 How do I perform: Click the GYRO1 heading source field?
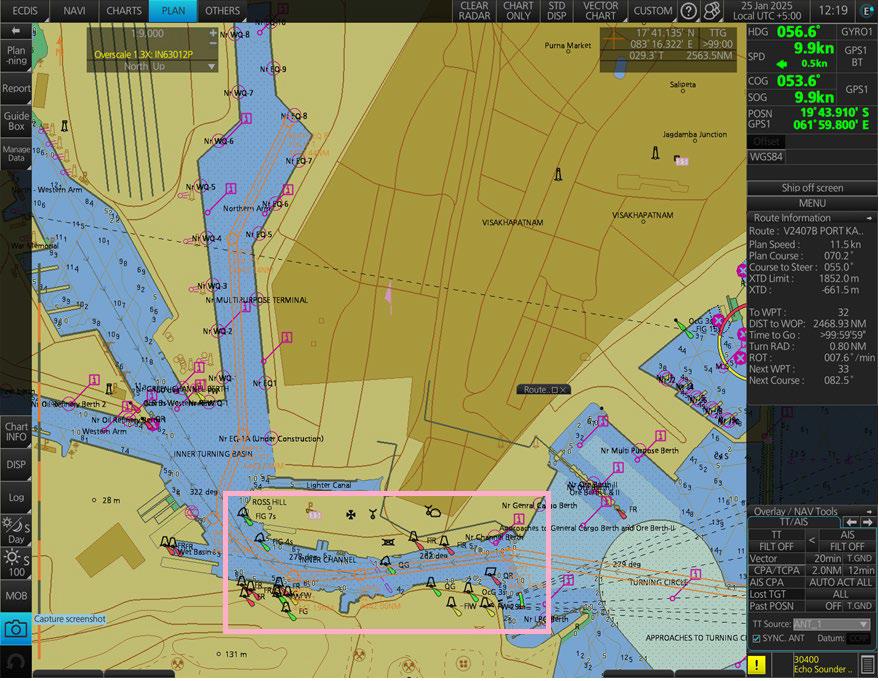(857, 32)
